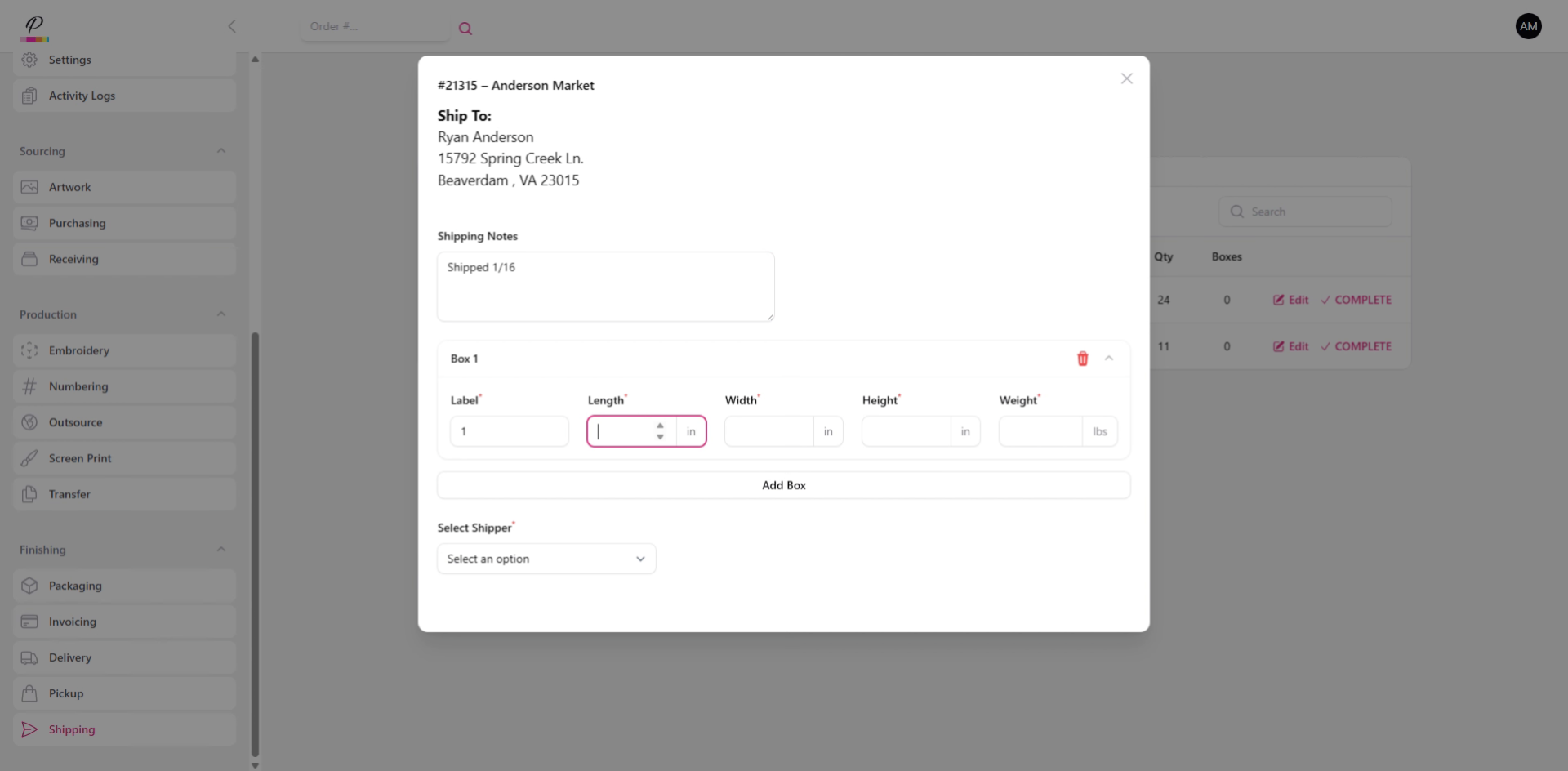Click the search magnifier in the top bar
1568x771 pixels.
click(465, 28)
